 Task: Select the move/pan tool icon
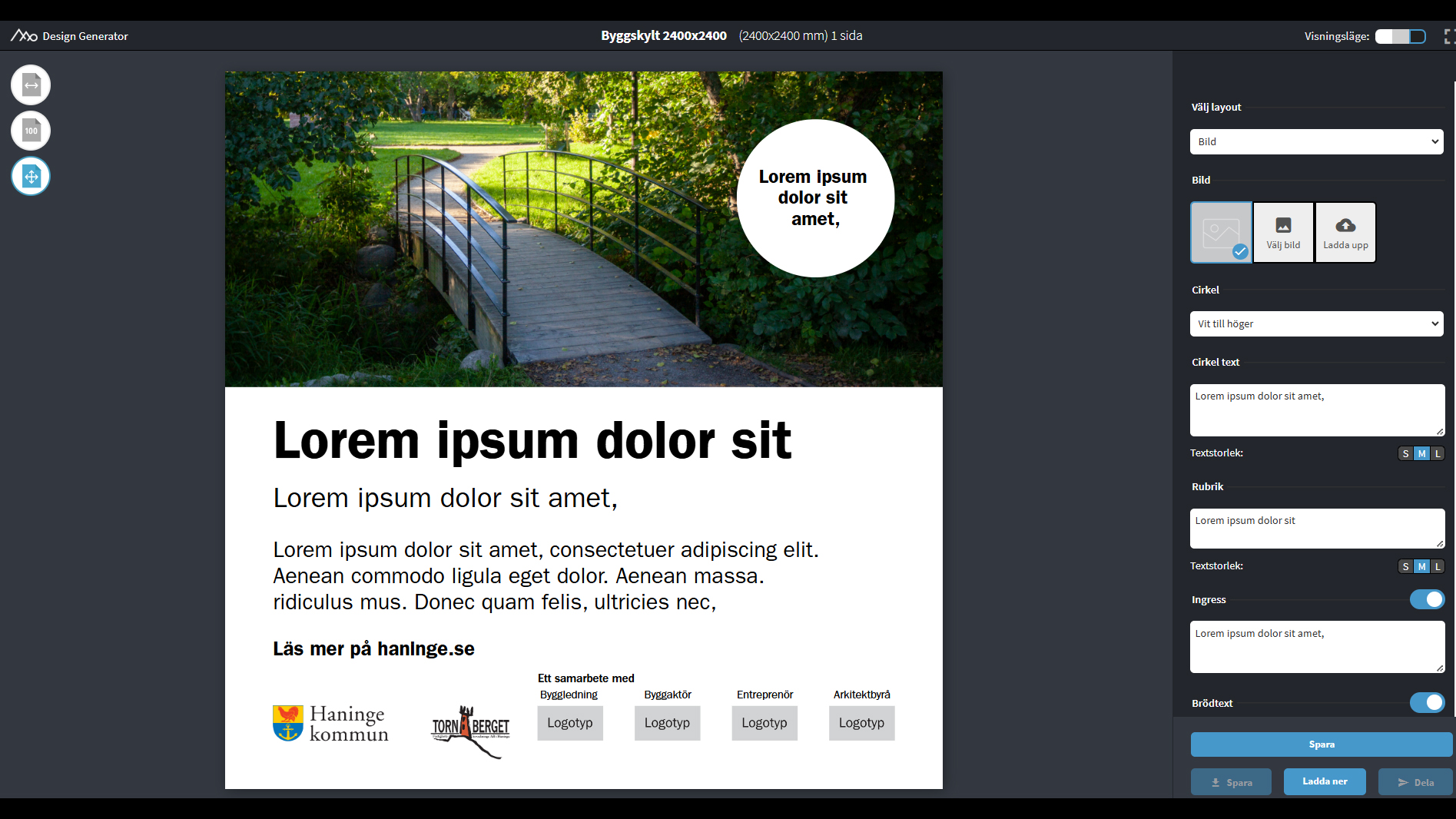[x=31, y=177]
